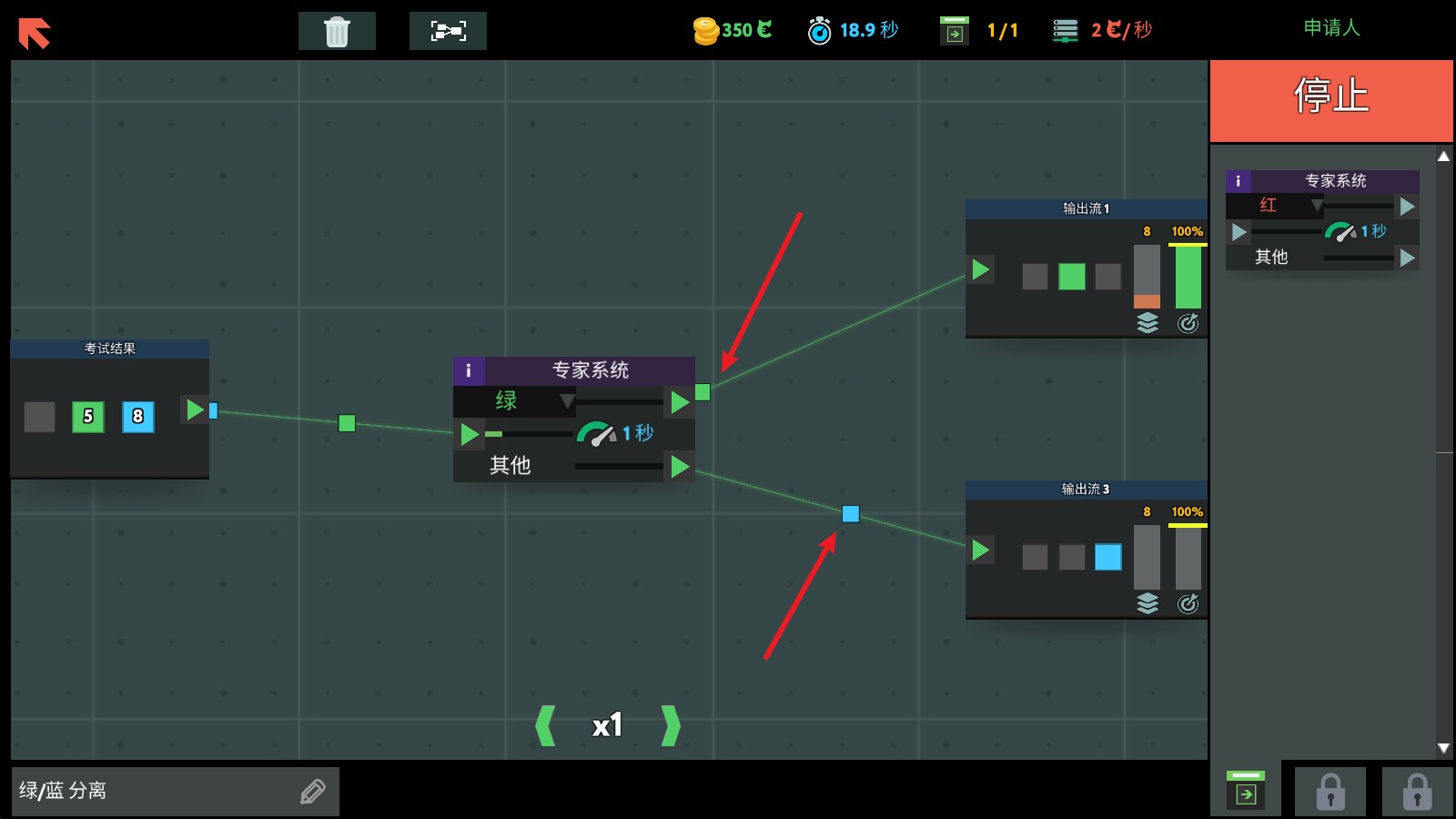The width and height of the screenshot is (1456, 819).
Task: Click the 输出流 1 input port arrow
Action: point(980,269)
